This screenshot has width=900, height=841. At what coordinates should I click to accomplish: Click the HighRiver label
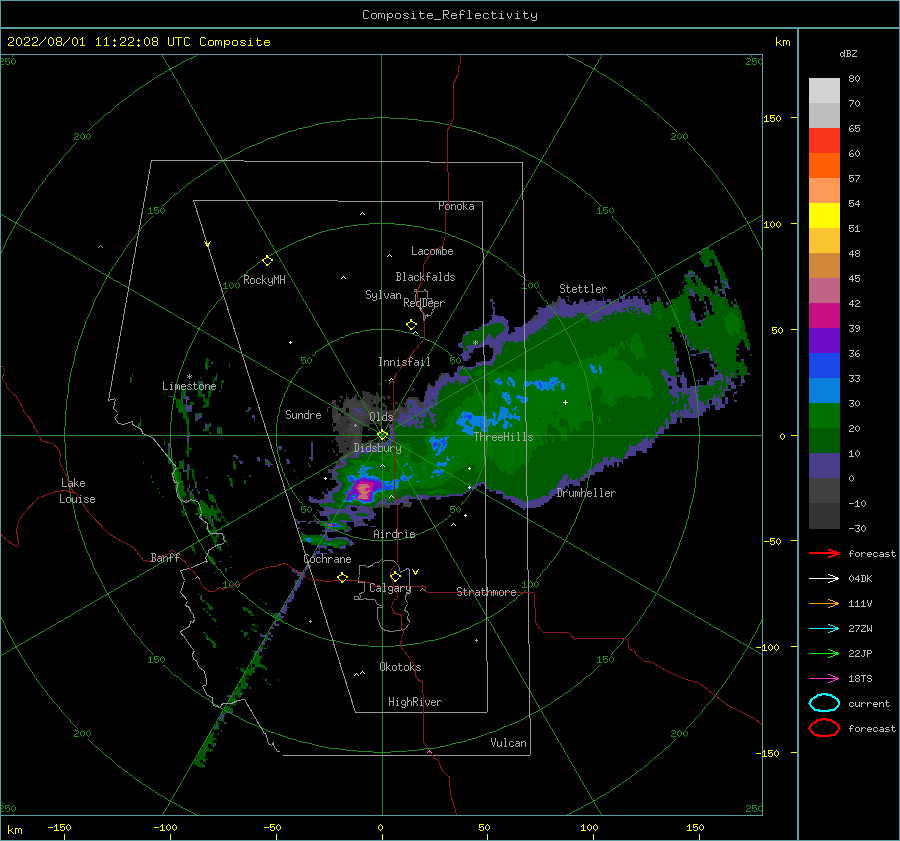[x=415, y=702]
